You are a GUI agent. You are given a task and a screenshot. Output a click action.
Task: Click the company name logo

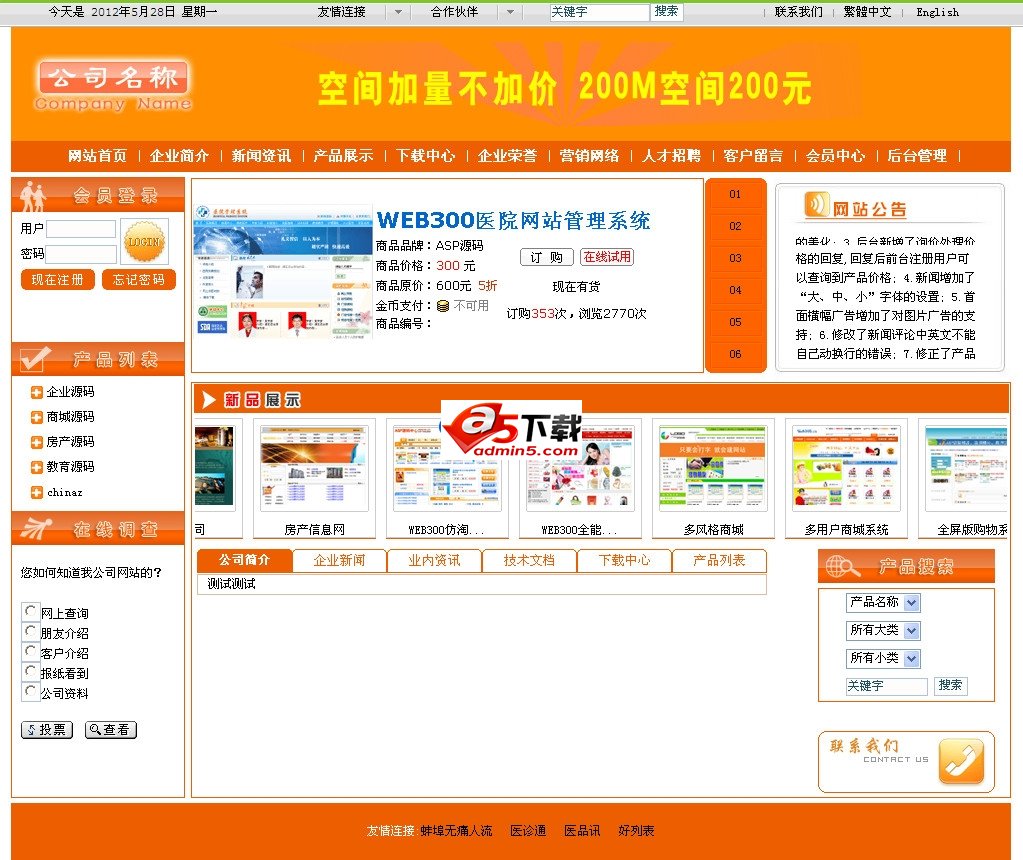click(114, 86)
